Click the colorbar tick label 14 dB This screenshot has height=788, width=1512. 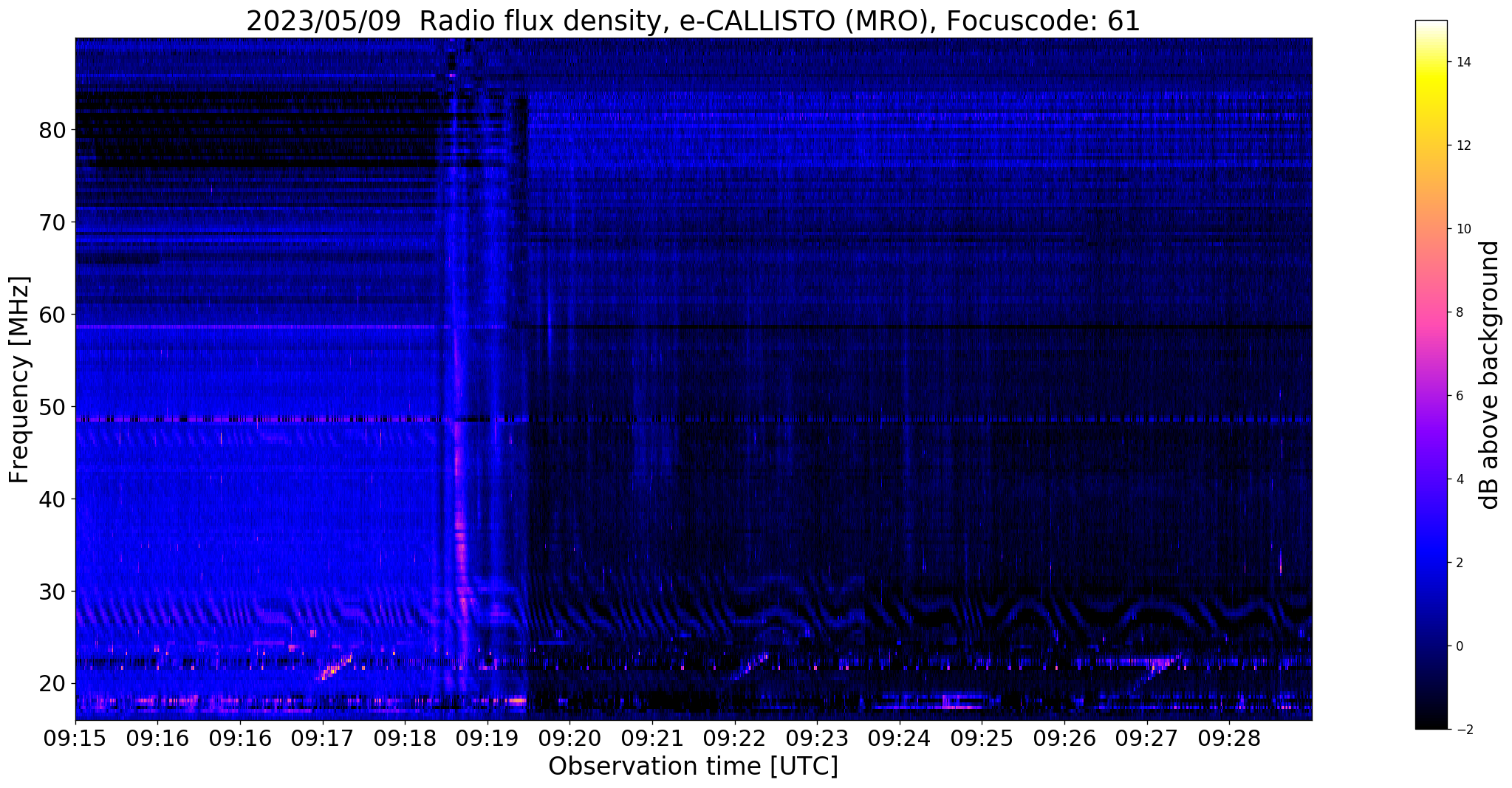coord(1463,62)
